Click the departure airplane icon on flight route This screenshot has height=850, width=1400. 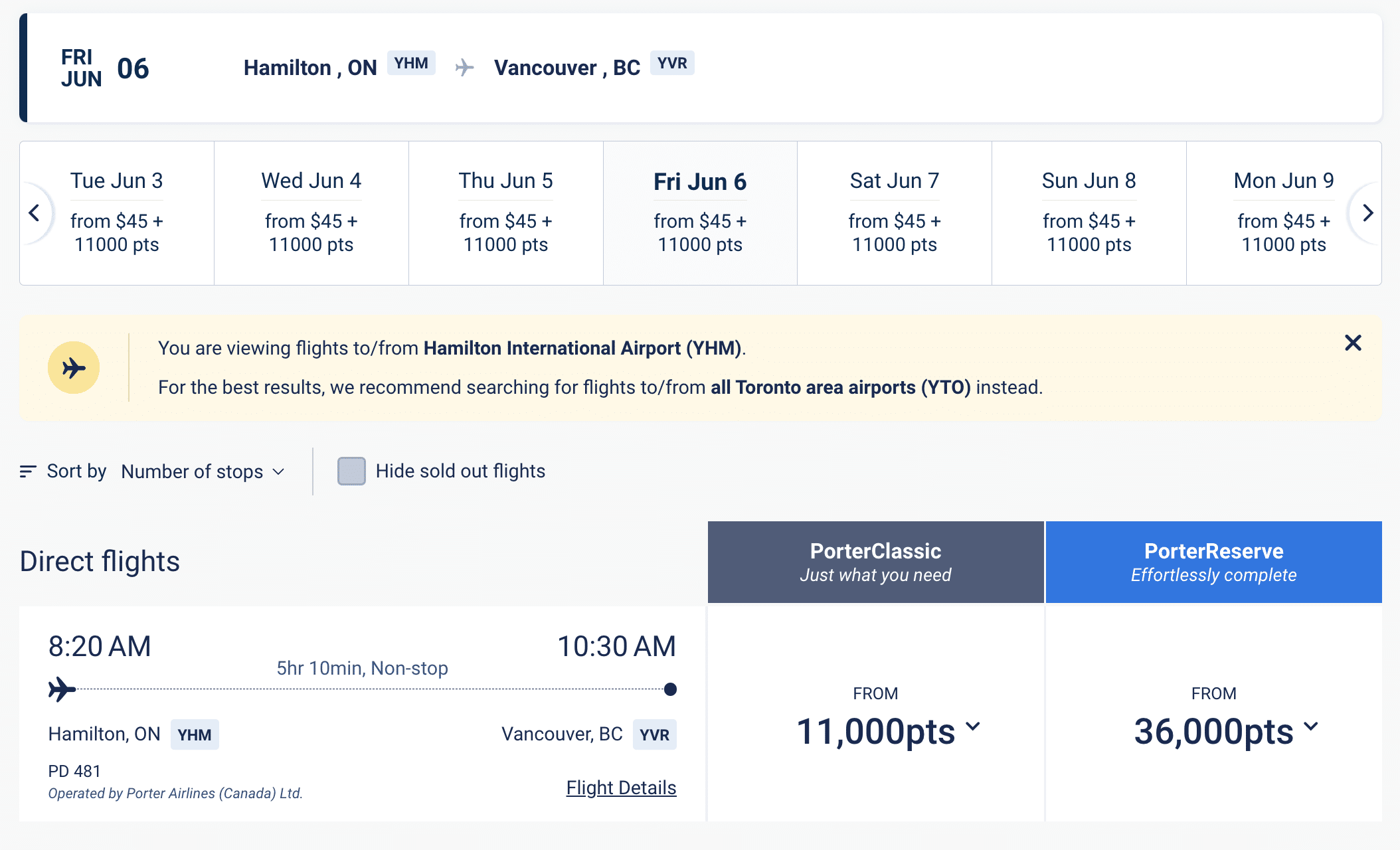62,689
